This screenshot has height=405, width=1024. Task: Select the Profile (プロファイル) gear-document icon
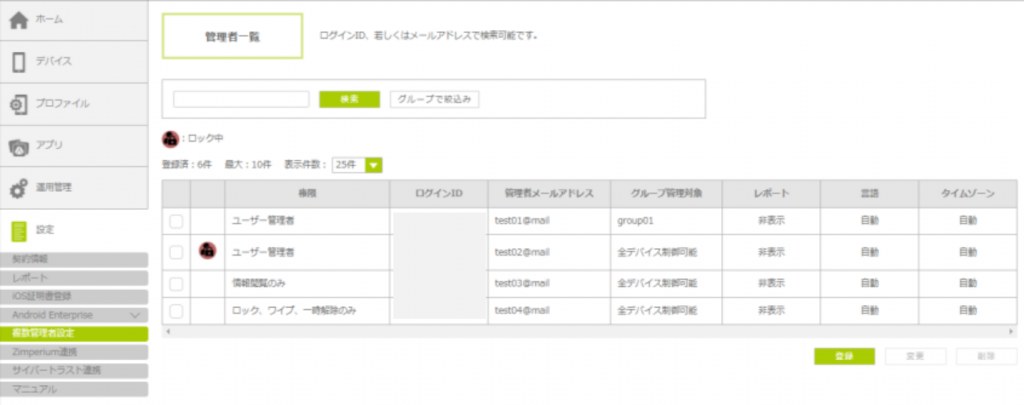[19, 104]
